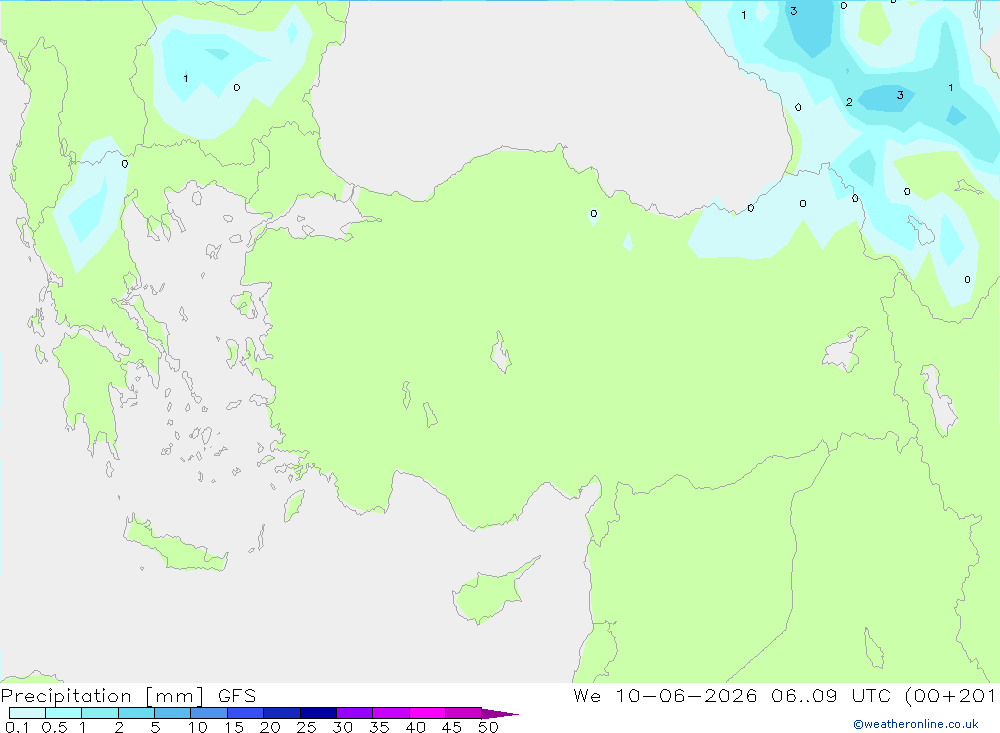Click the '30' legend scale label
This screenshot has width=1000, height=733.
[x=343, y=727]
